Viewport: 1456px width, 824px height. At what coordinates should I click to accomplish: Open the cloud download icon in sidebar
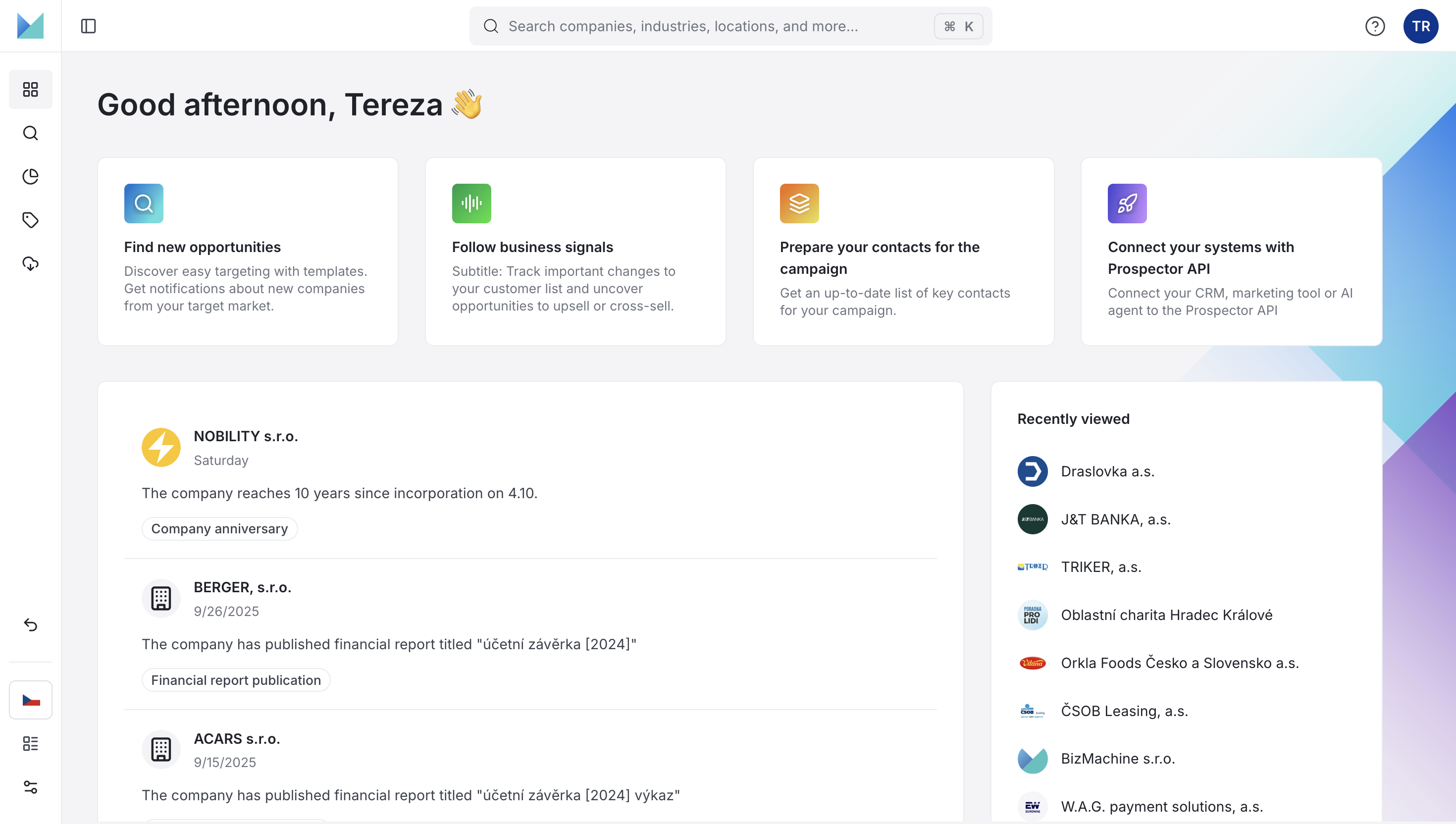(x=31, y=264)
